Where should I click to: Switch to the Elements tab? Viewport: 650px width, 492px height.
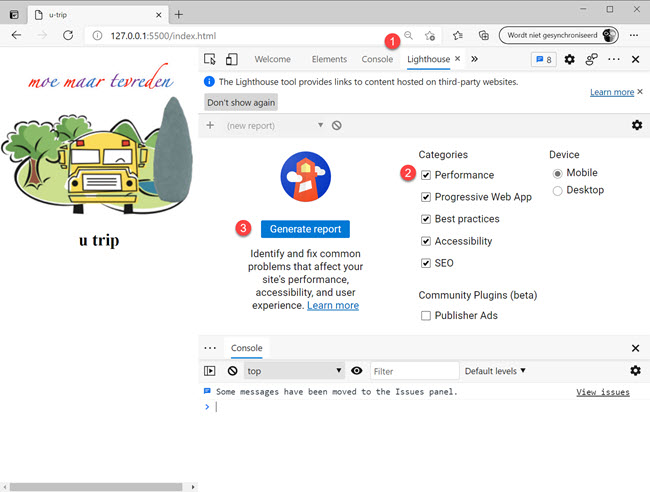tap(329, 60)
